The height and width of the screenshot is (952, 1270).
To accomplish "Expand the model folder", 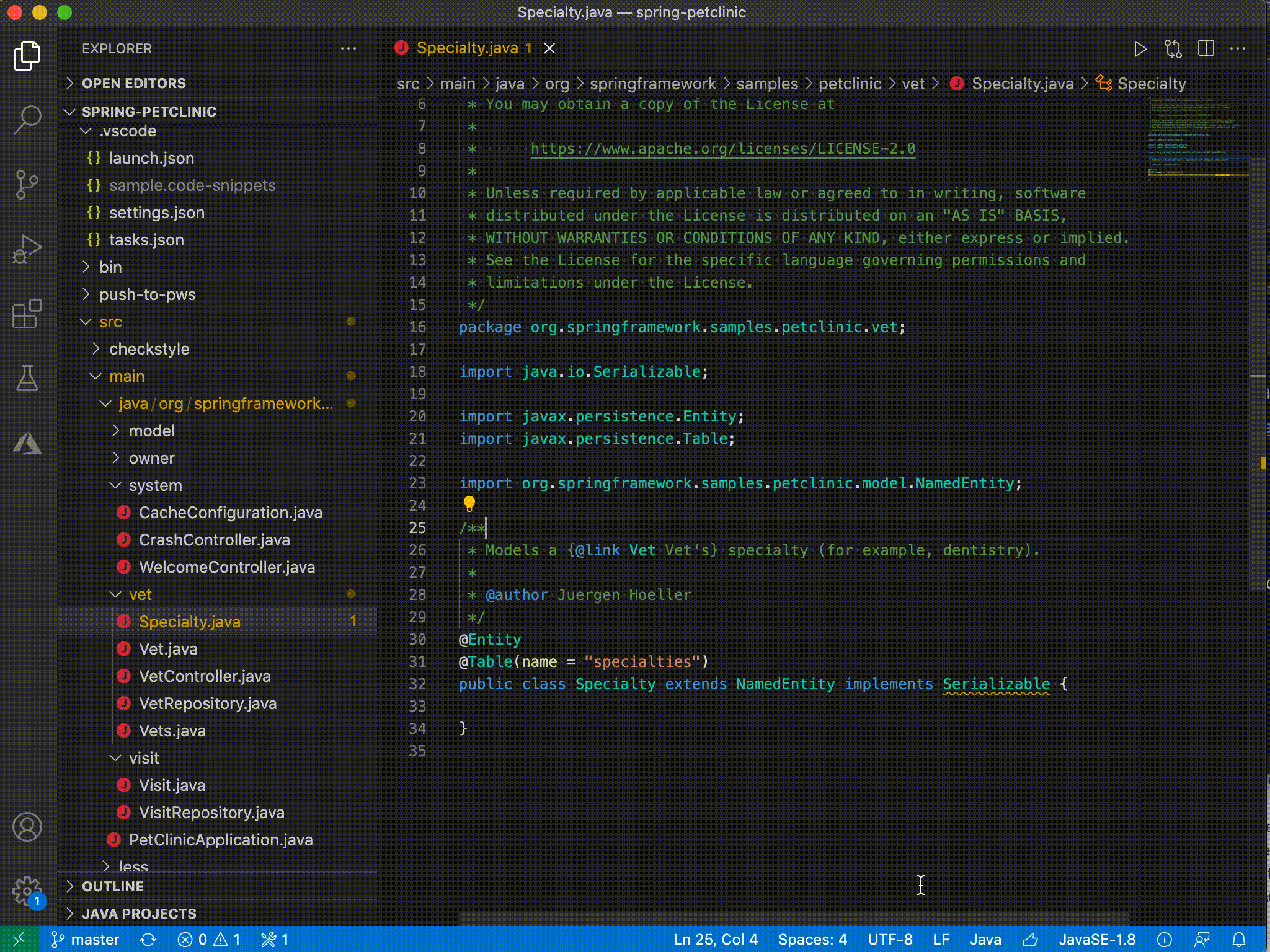I will coord(151,431).
